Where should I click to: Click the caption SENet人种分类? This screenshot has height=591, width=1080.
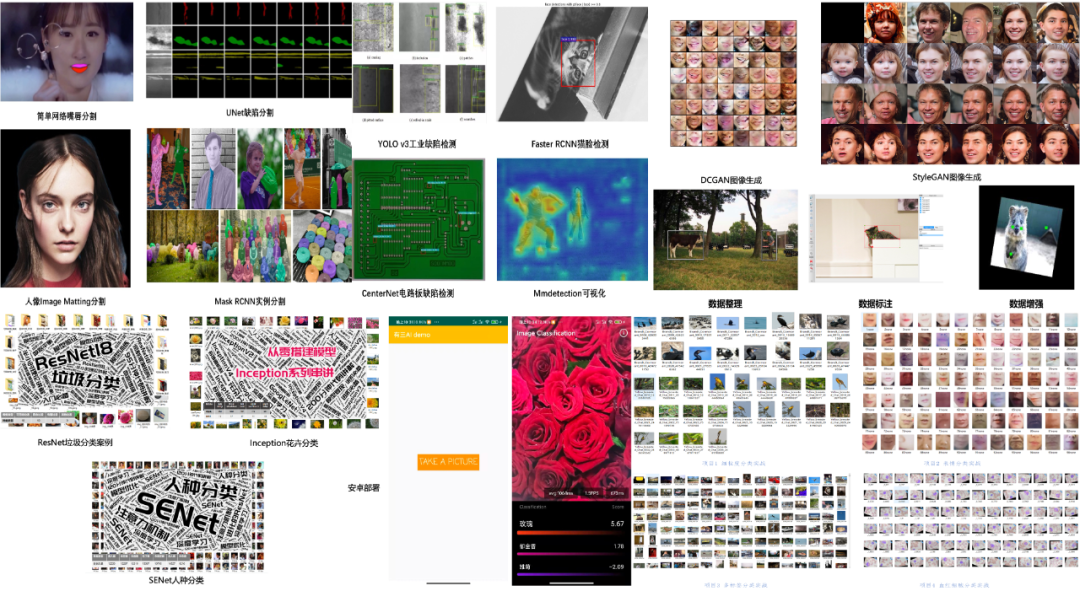(x=176, y=581)
